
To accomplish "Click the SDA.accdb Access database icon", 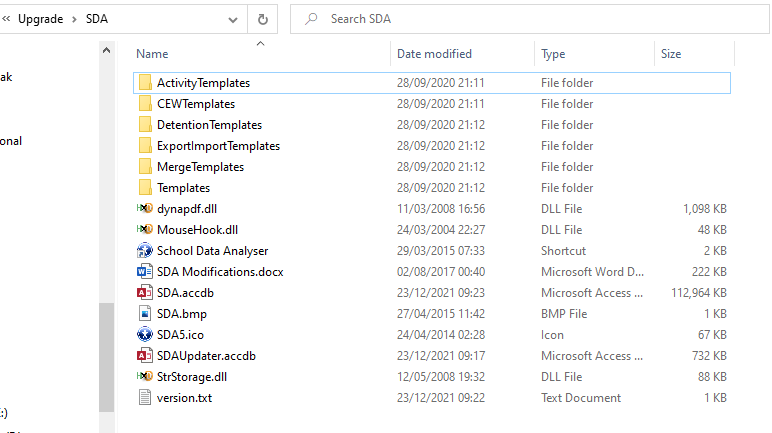I will (x=144, y=292).
